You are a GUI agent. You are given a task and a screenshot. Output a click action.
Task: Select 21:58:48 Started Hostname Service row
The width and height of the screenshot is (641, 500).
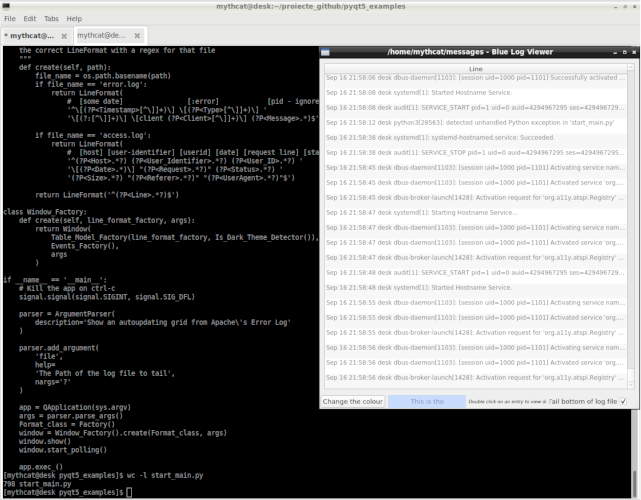(476, 288)
